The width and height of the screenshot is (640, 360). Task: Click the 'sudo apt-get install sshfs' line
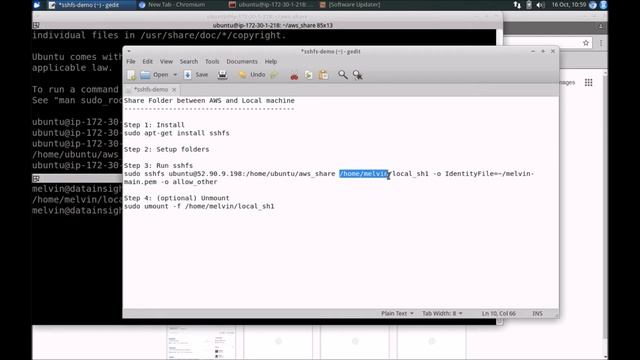tap(176, 133)
